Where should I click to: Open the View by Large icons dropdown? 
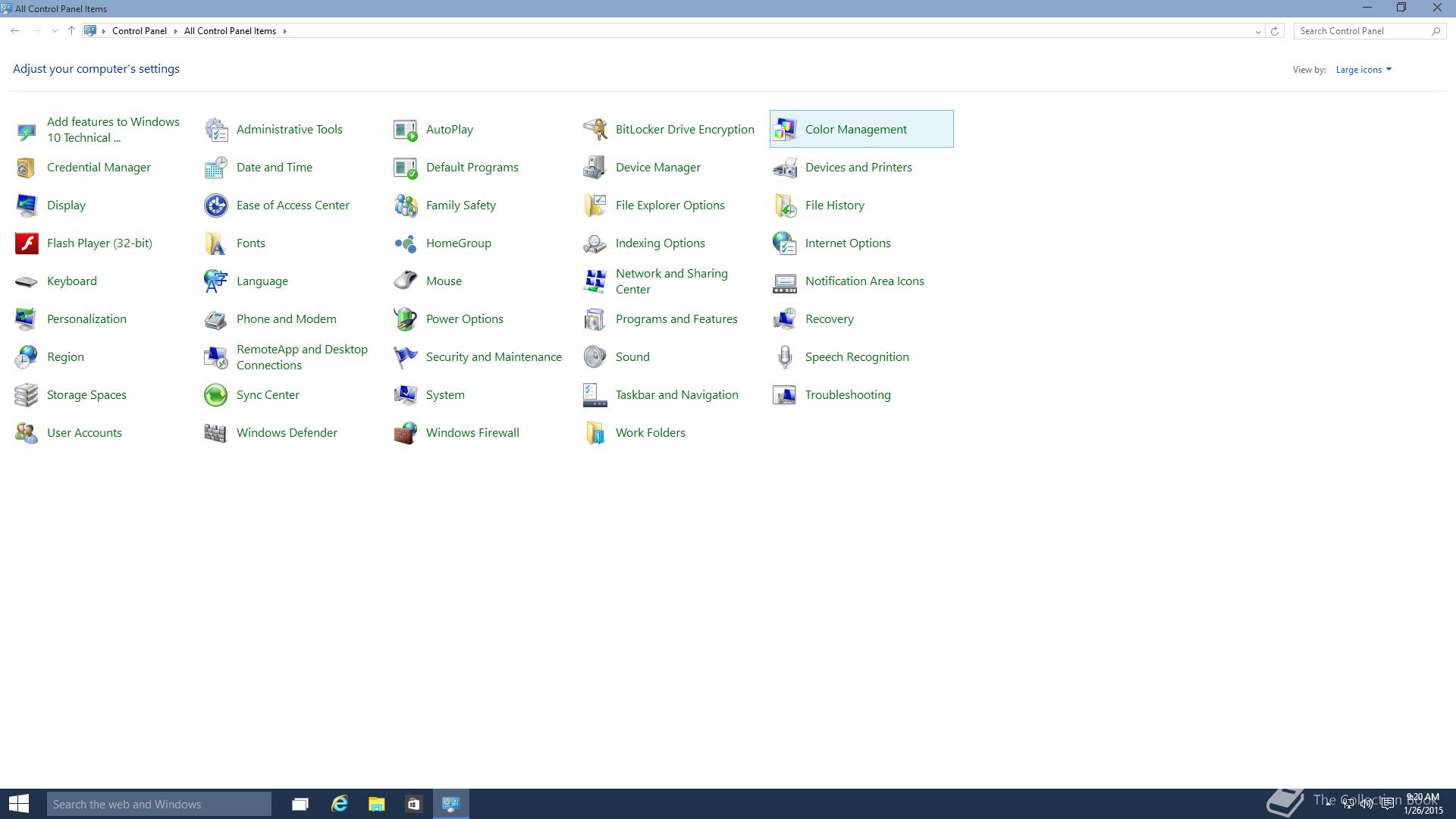1363,70
